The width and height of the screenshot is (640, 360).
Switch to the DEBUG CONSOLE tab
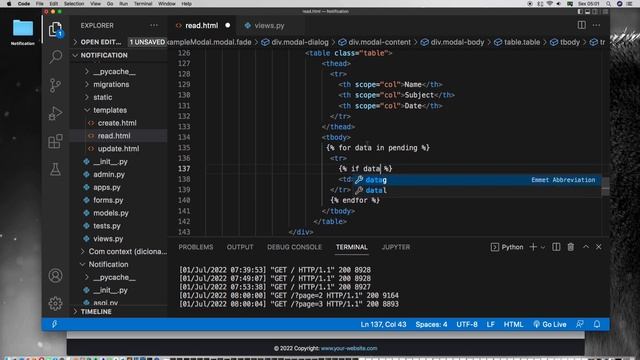(x=294, y=247)
